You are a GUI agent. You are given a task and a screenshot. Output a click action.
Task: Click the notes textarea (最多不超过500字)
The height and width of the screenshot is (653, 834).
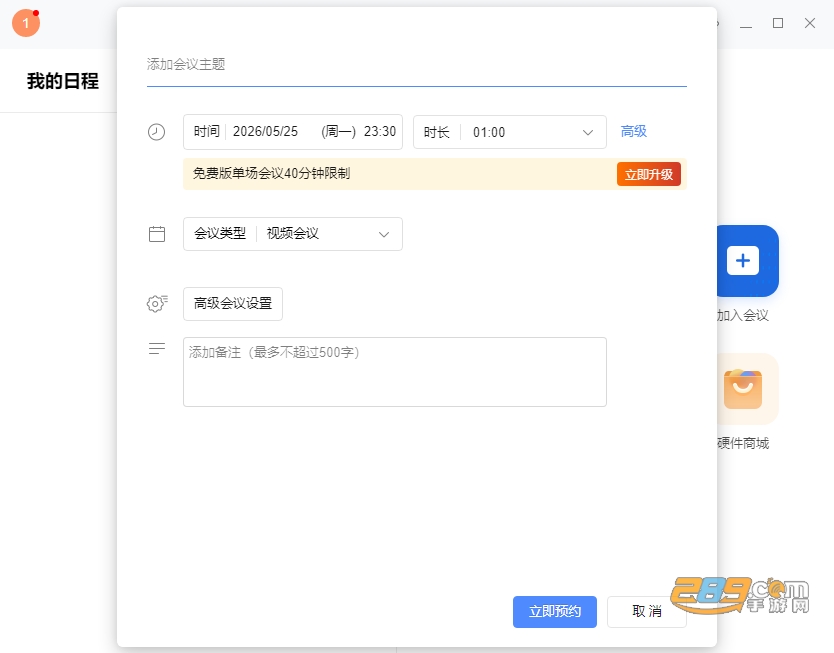395,372
